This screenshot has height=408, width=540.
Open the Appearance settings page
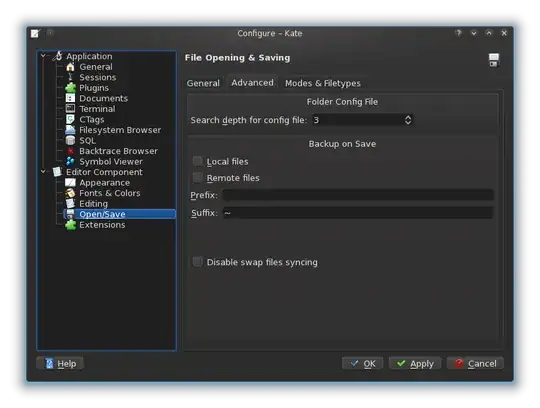[105, 182]
